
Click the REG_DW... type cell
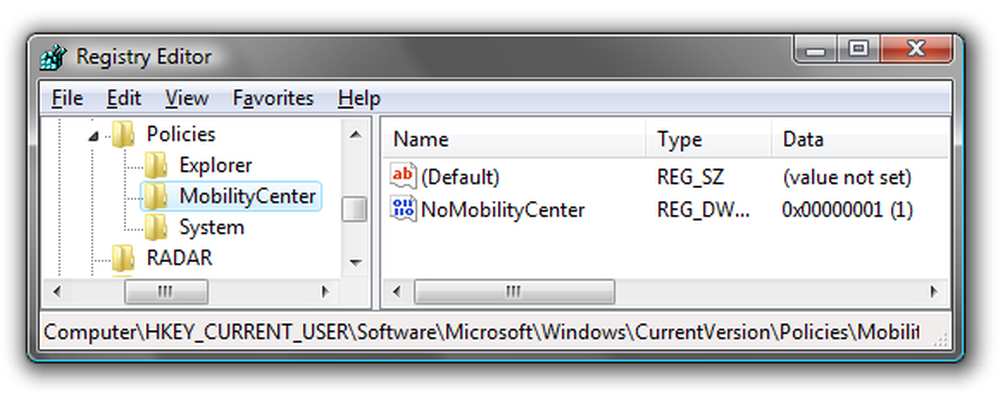(x=703, y=210)
